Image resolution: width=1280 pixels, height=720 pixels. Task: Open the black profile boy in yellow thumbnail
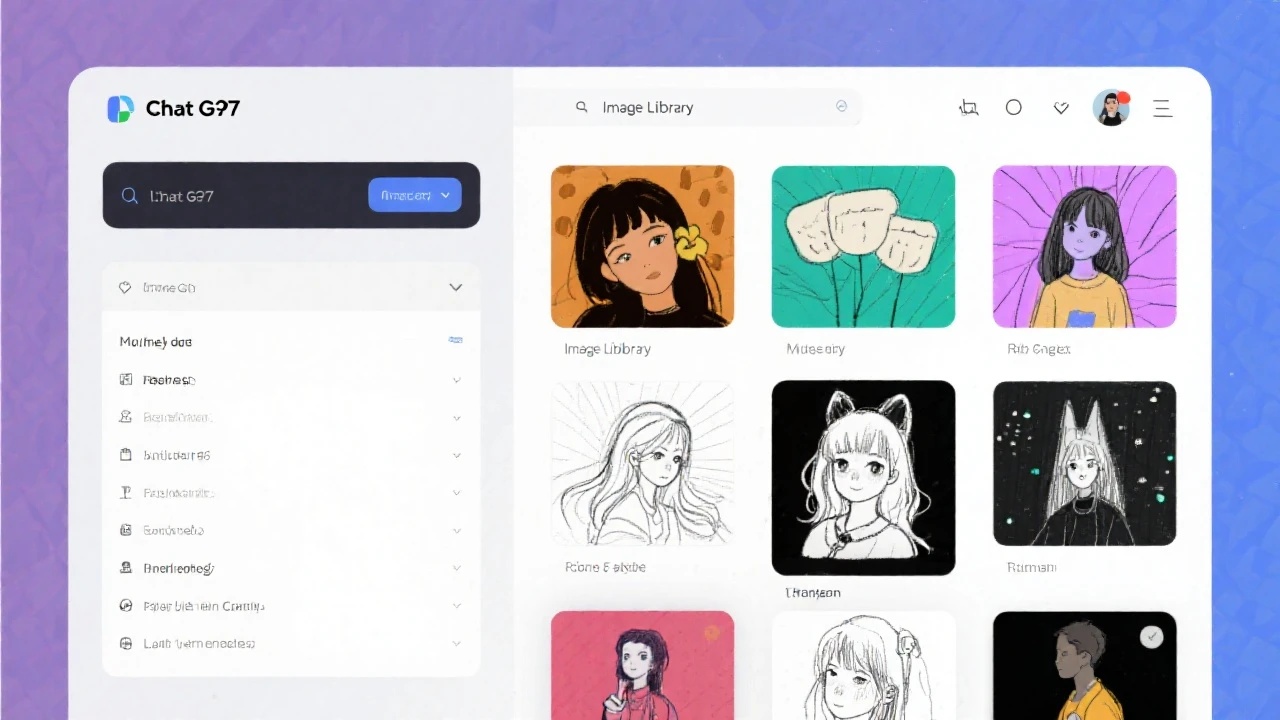pos(1084,665)
